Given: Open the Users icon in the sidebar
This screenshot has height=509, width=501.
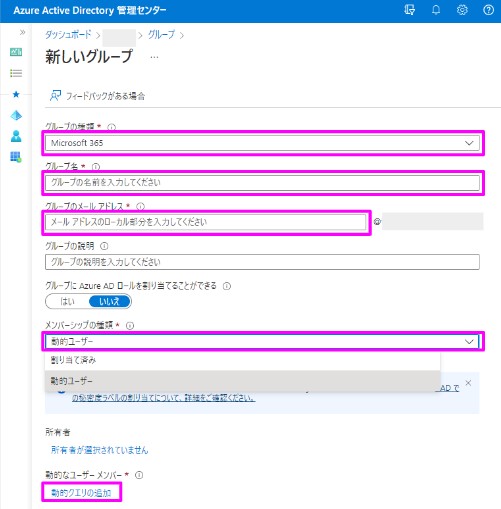Looking at the screenshot, I should 16,136.
